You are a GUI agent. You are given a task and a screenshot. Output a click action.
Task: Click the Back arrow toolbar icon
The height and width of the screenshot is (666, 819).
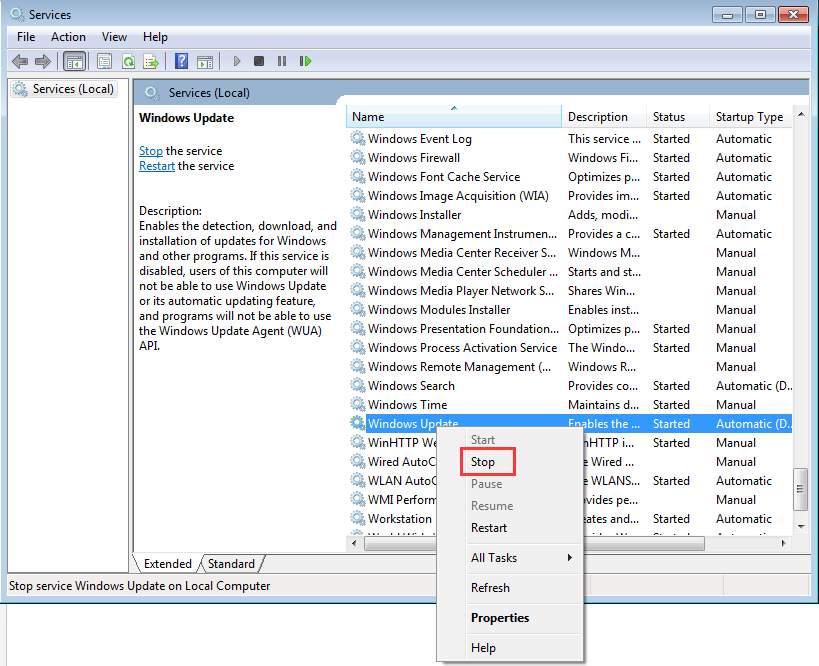click(20, 61)
